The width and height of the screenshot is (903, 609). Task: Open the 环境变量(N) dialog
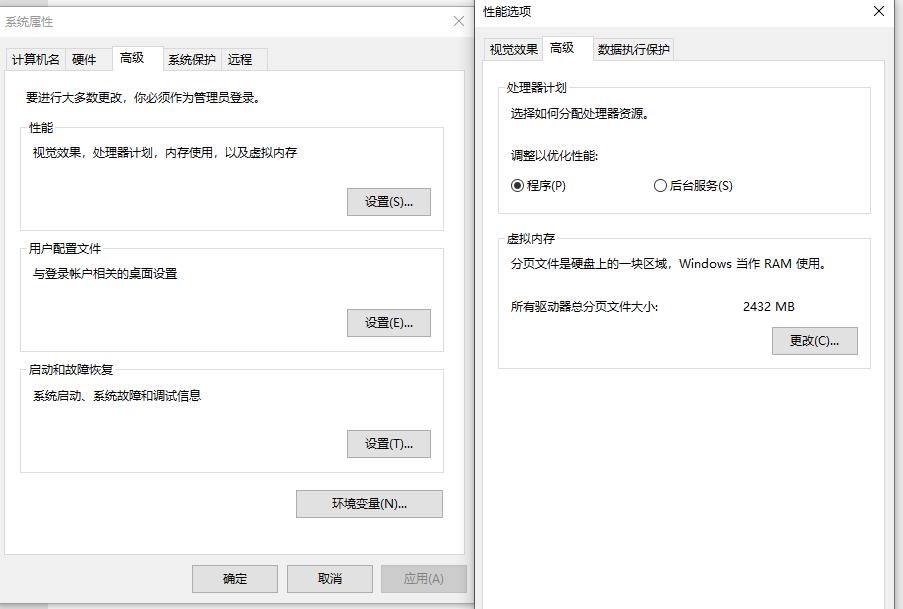(x=368, y=503)
